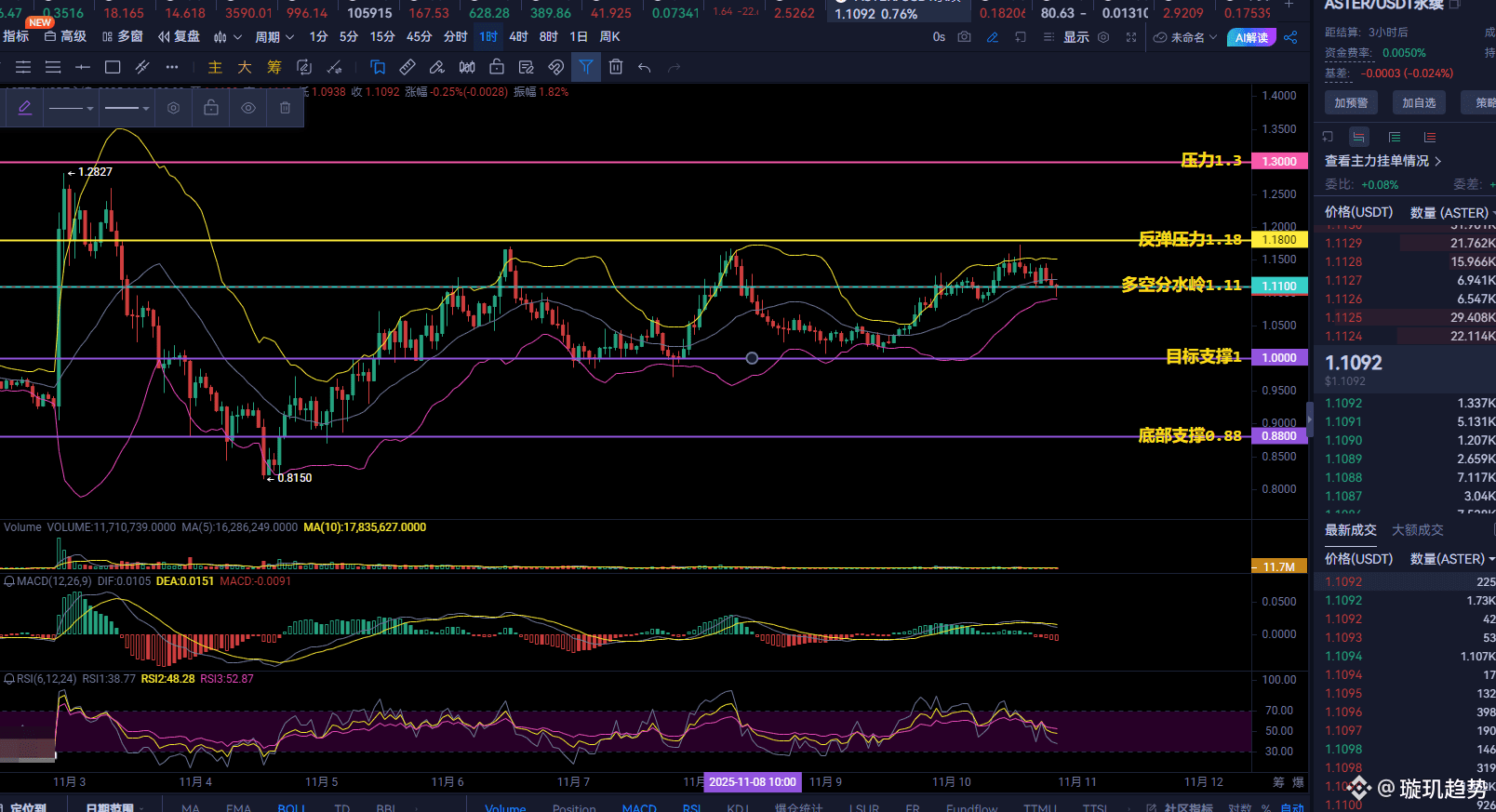Click the fullscreen expand icon
The height and width of the screenshot is (812, 1496).
pos(1131,37)
